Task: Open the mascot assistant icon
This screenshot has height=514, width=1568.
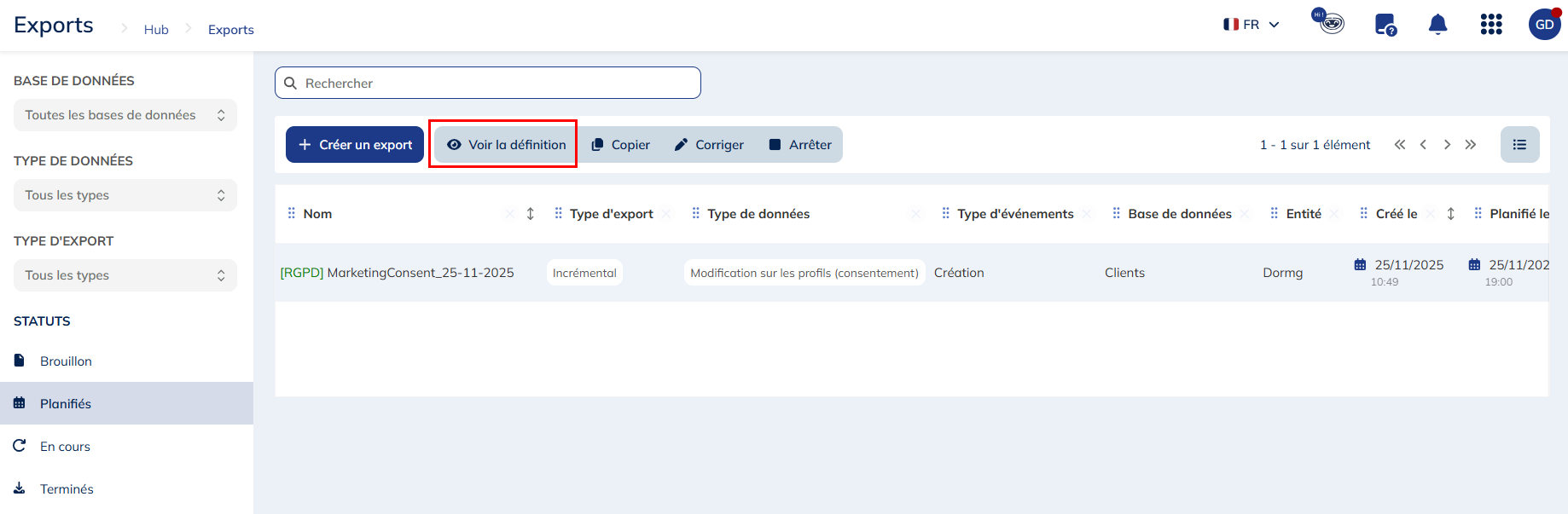Action: click(x=1328, y=21)
